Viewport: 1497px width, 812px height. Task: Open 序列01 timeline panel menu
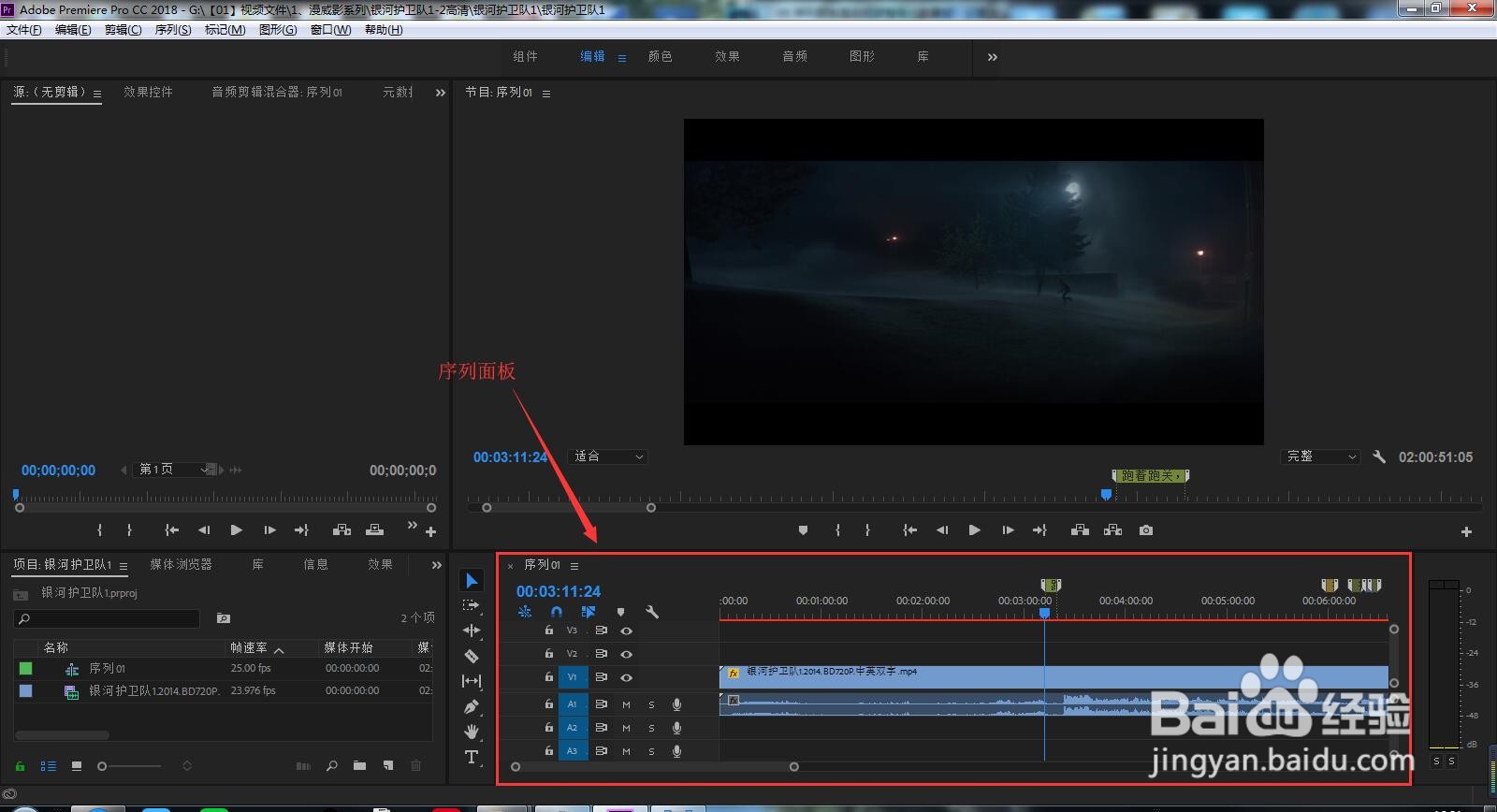coord(574,565)
